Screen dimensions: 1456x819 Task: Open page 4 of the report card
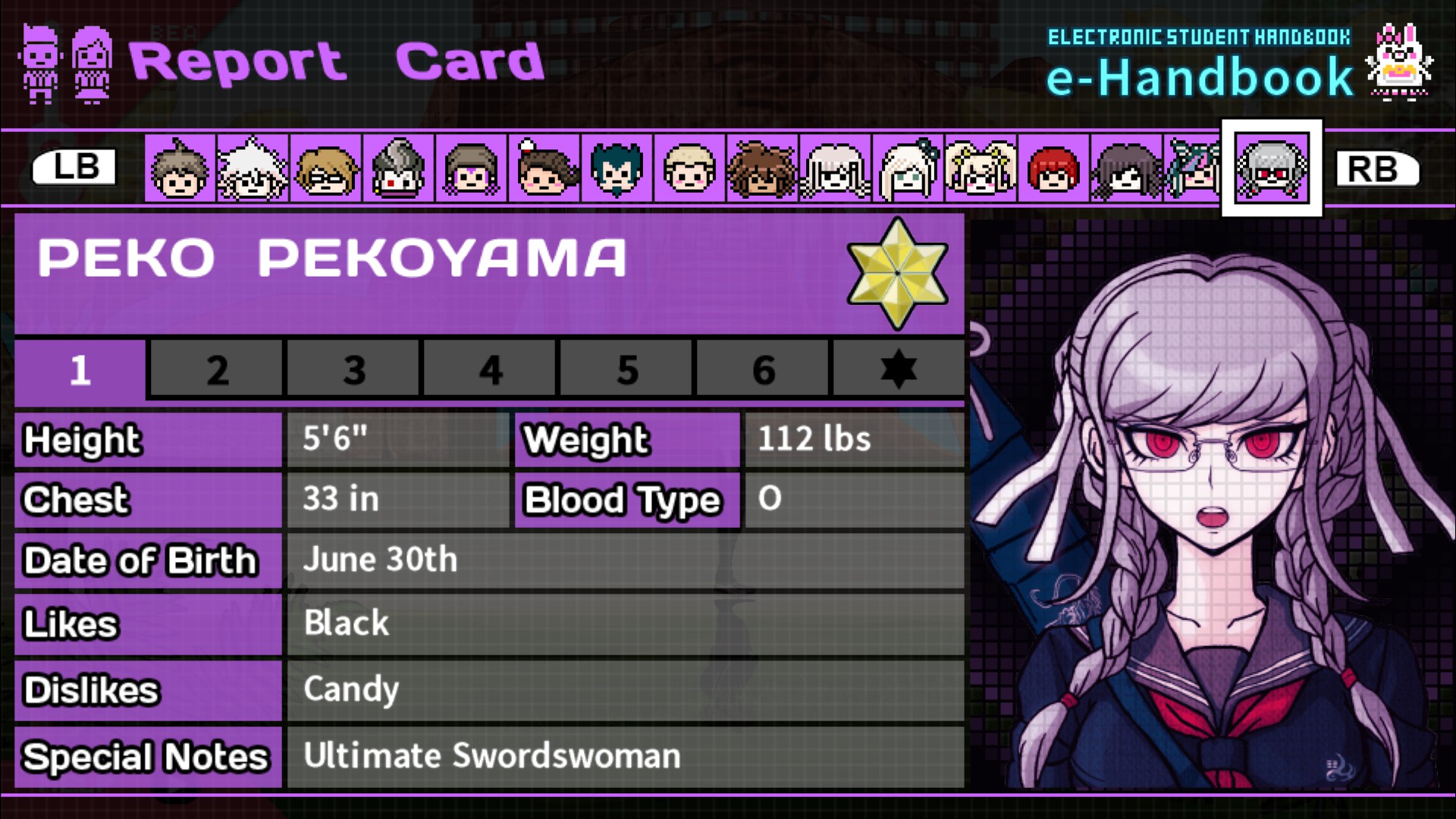pyautogui.click(x=490, y=369)
